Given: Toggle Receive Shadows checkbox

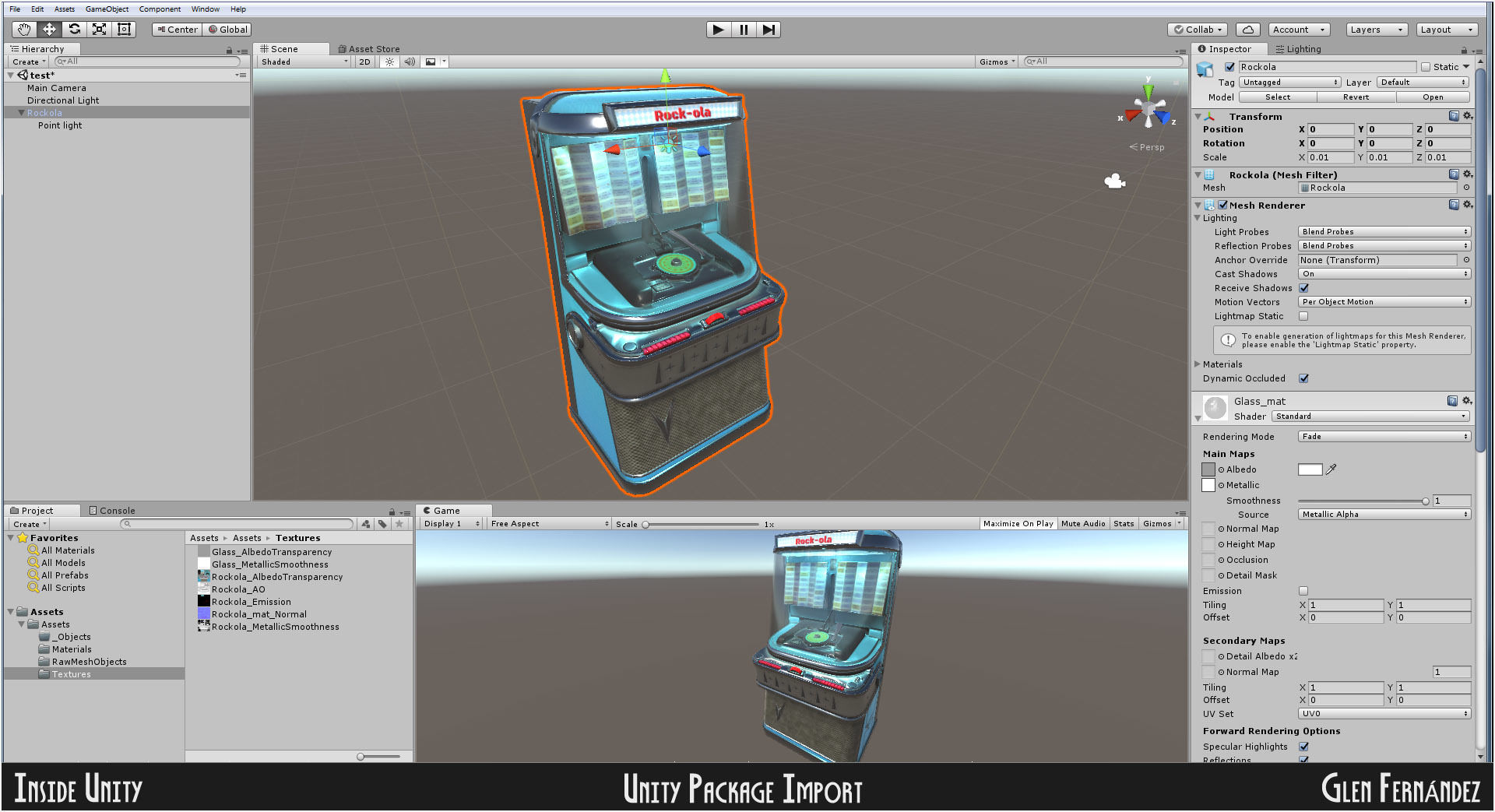Looking at the screenshot, I should click(x=1303, y=288).
